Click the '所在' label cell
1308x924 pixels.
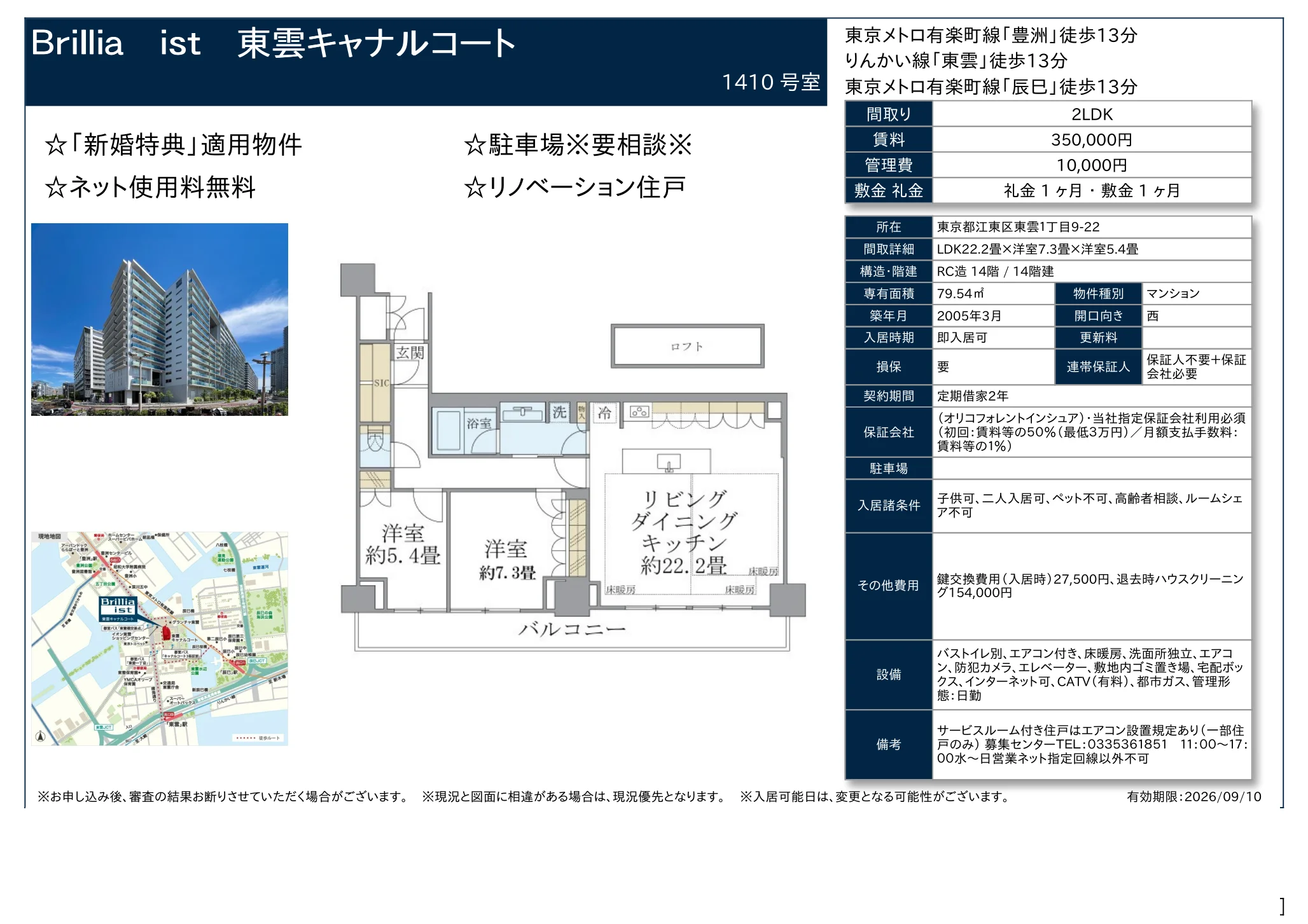click(889, 227)
